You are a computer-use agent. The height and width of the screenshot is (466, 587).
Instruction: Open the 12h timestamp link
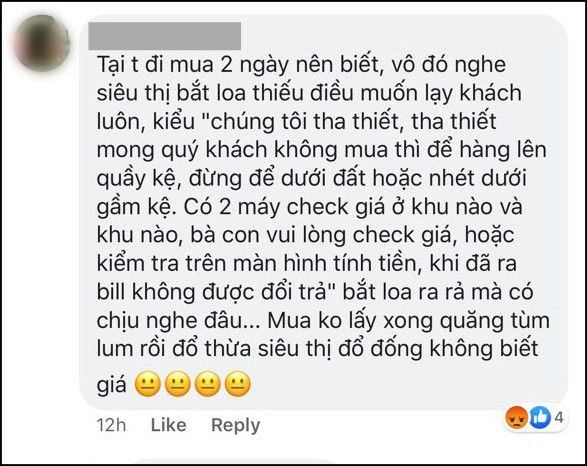click(x=111, y=425)
